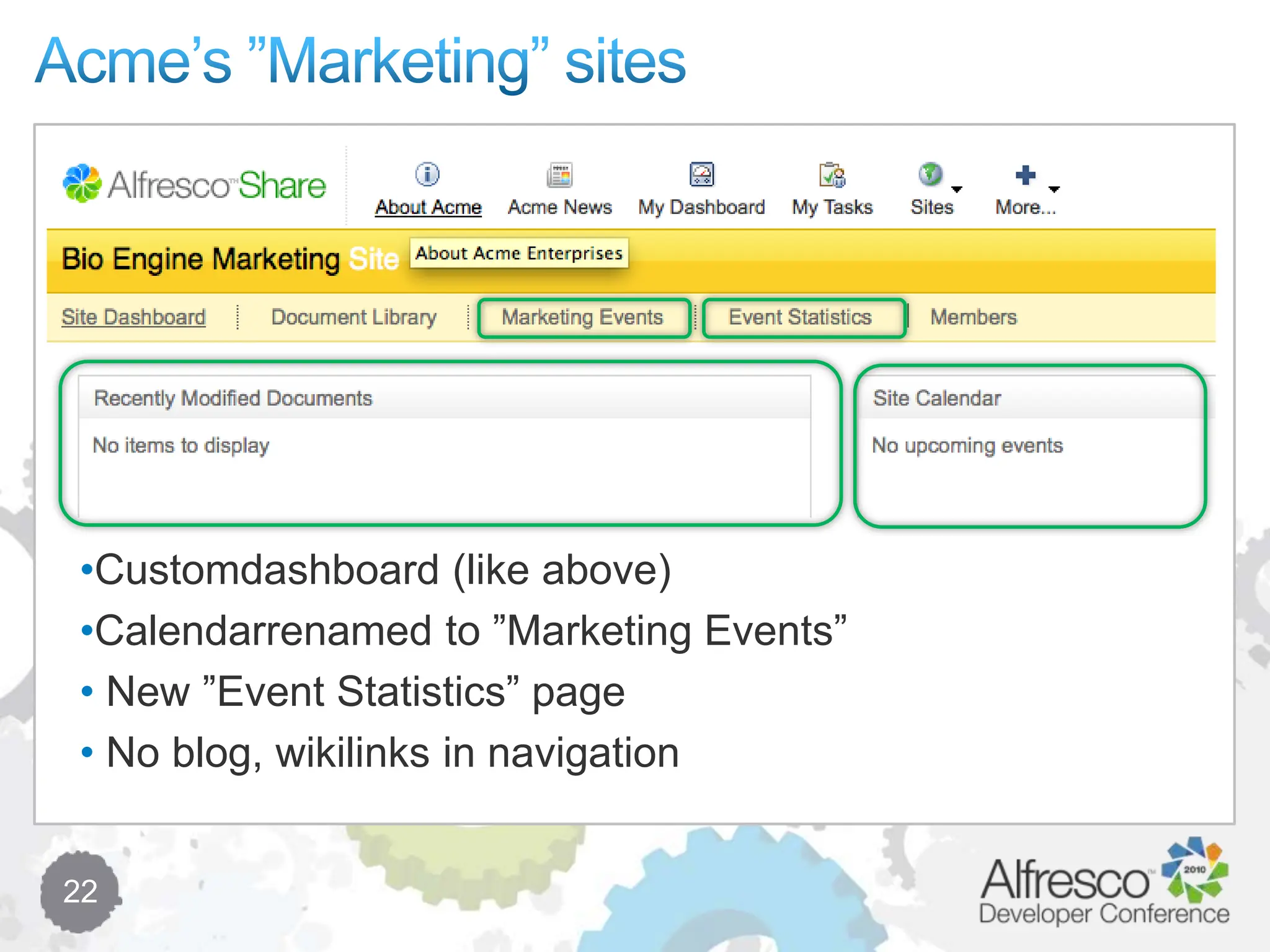Click the Alfresco Share wordmark text
1270x952 pixels.
click(x=217, y=185)
